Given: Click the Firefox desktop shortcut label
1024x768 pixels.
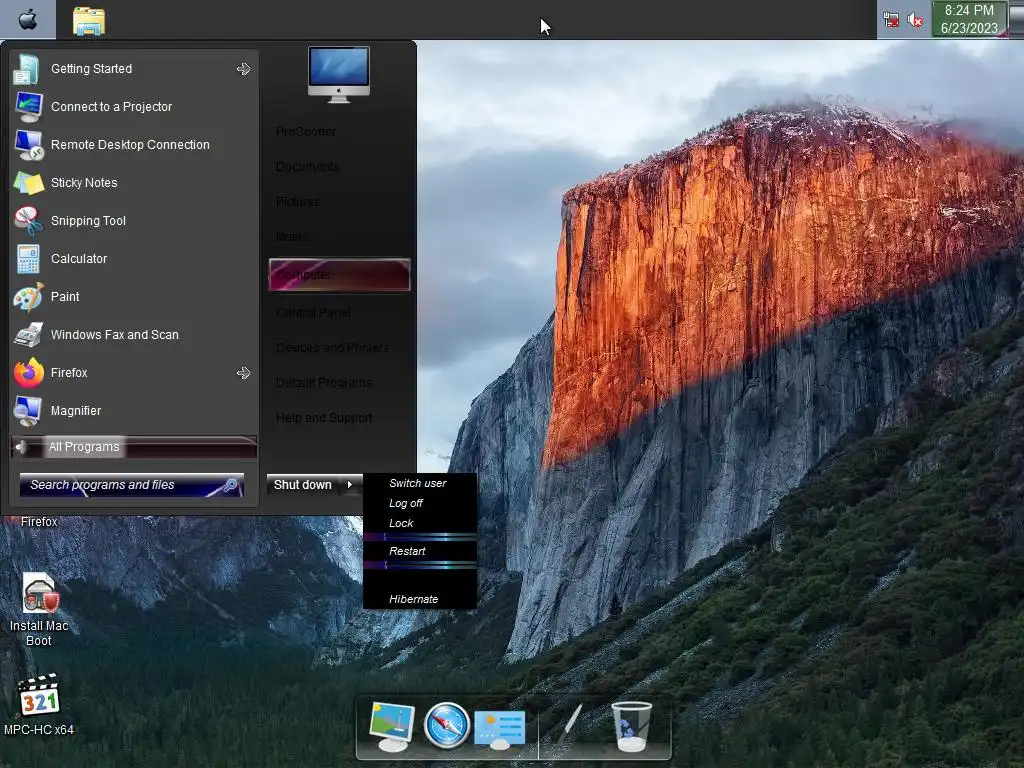Looking at the screenshot, I should point(39,522).
